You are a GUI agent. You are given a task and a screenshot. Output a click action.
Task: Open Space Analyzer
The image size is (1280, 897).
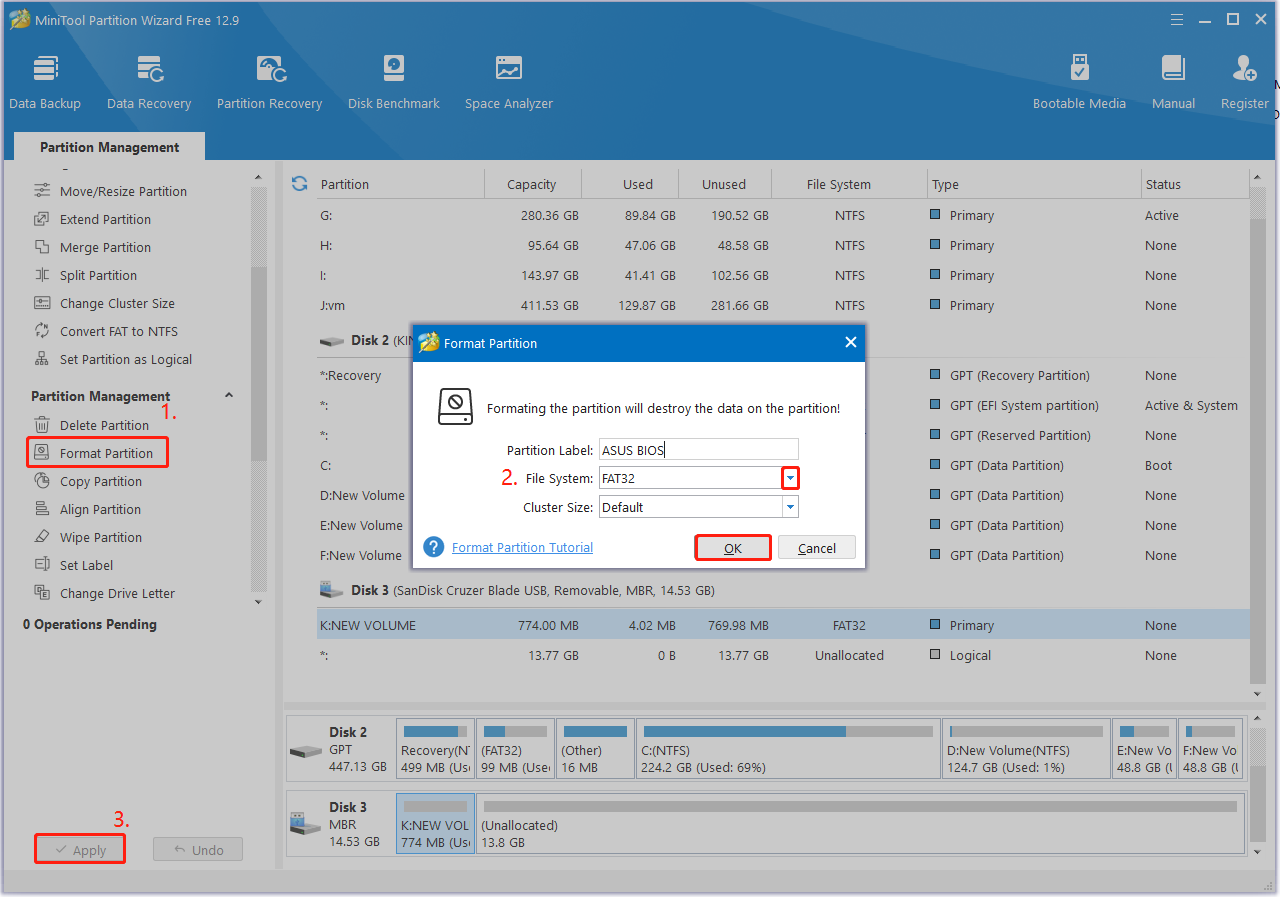coord(508,83)
